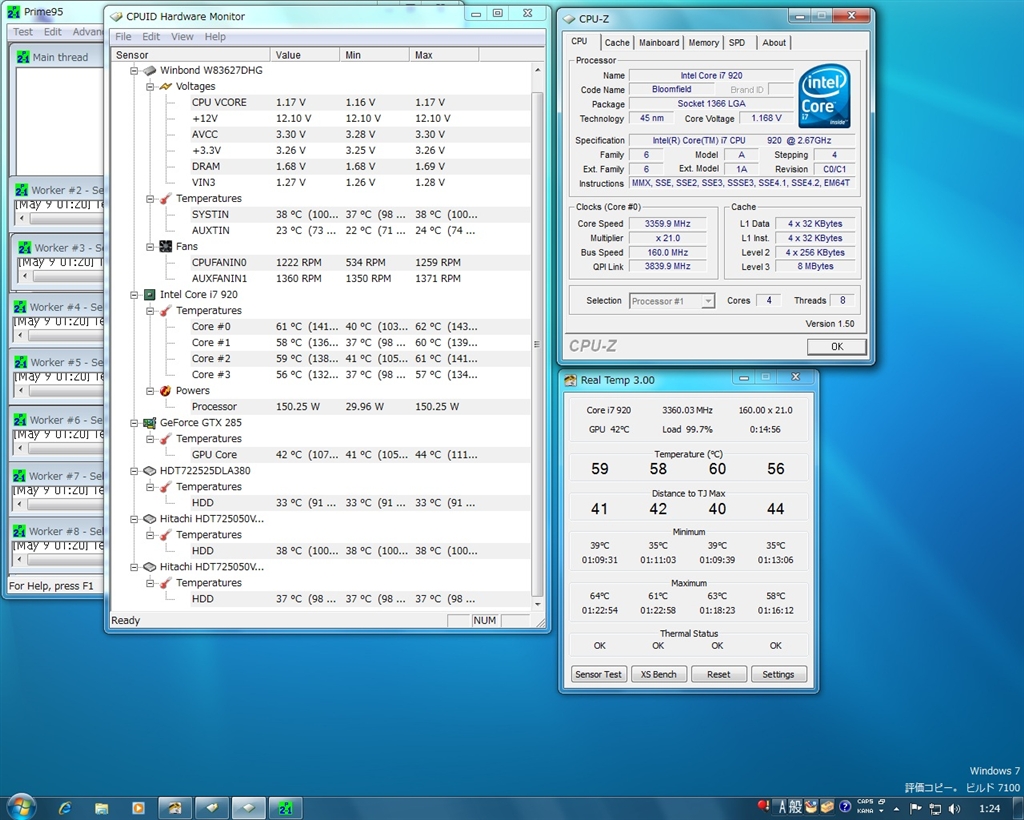
Task: Switch to the Memory tab in CPU-Z
Action: point(703,42)
